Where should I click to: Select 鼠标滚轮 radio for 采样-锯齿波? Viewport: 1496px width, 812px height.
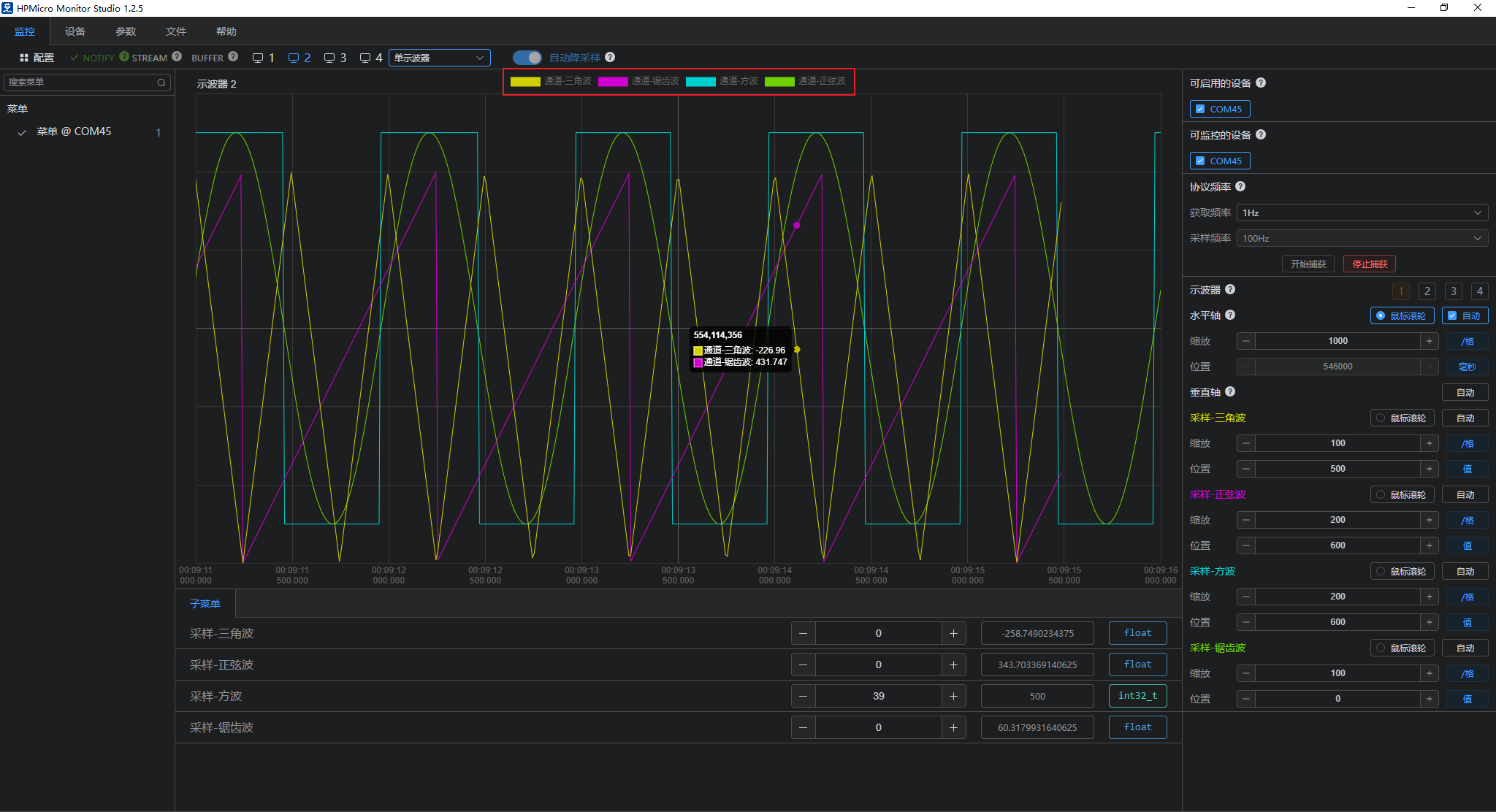(x=1381, y=648)
